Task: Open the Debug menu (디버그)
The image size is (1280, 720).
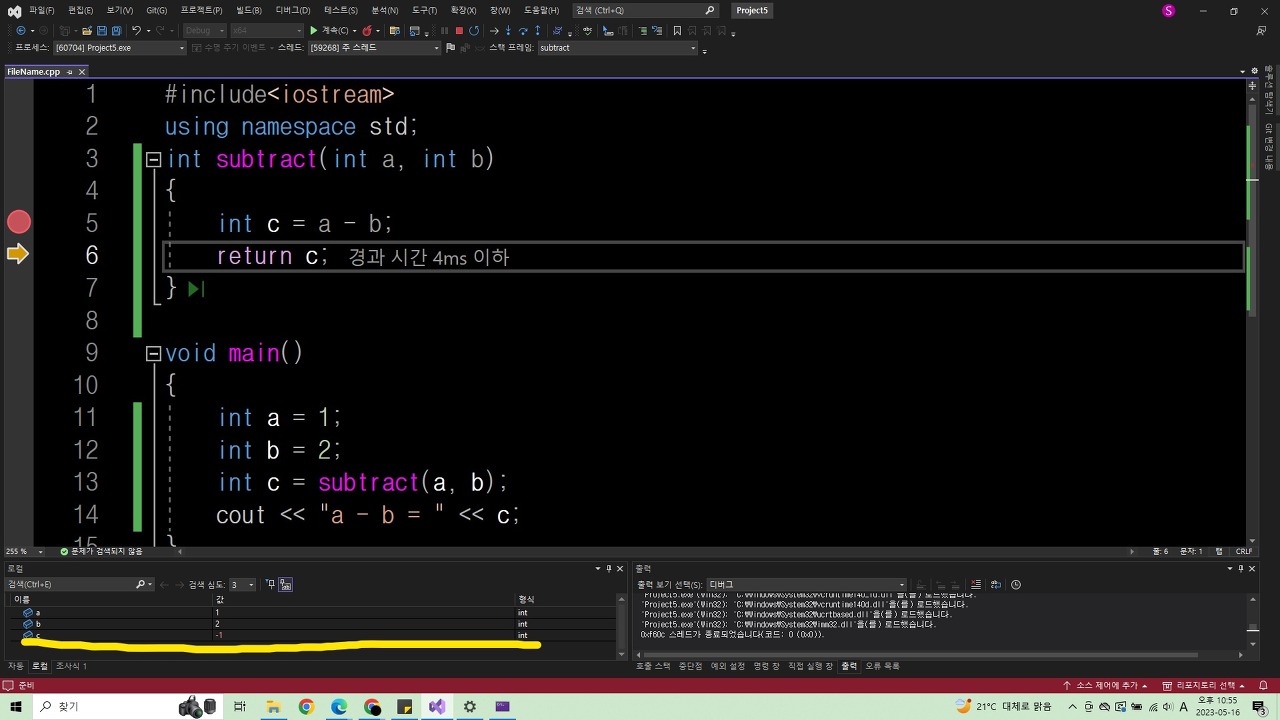Action: pos(293,10)
